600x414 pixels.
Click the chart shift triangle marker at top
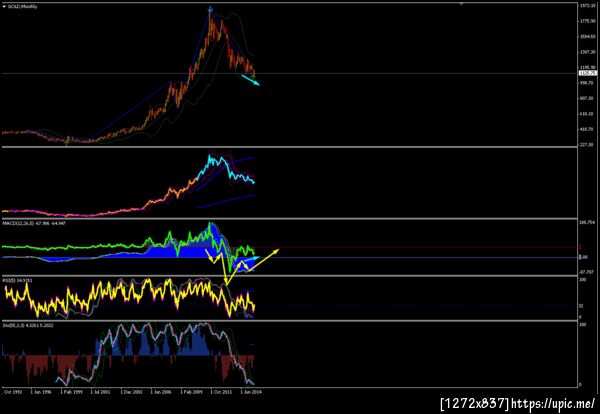coord(461,3)
